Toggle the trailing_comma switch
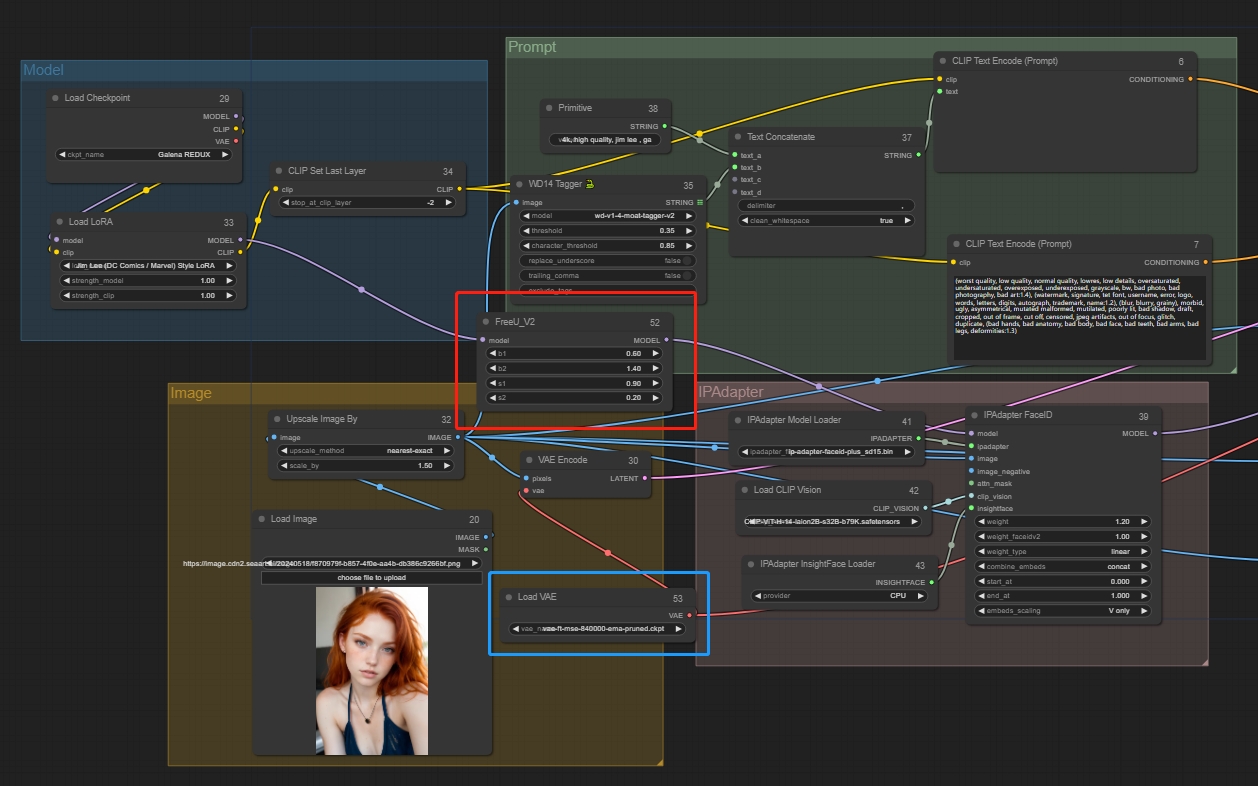The height and width of the screenshot is (786, 1258). point(688,275)
